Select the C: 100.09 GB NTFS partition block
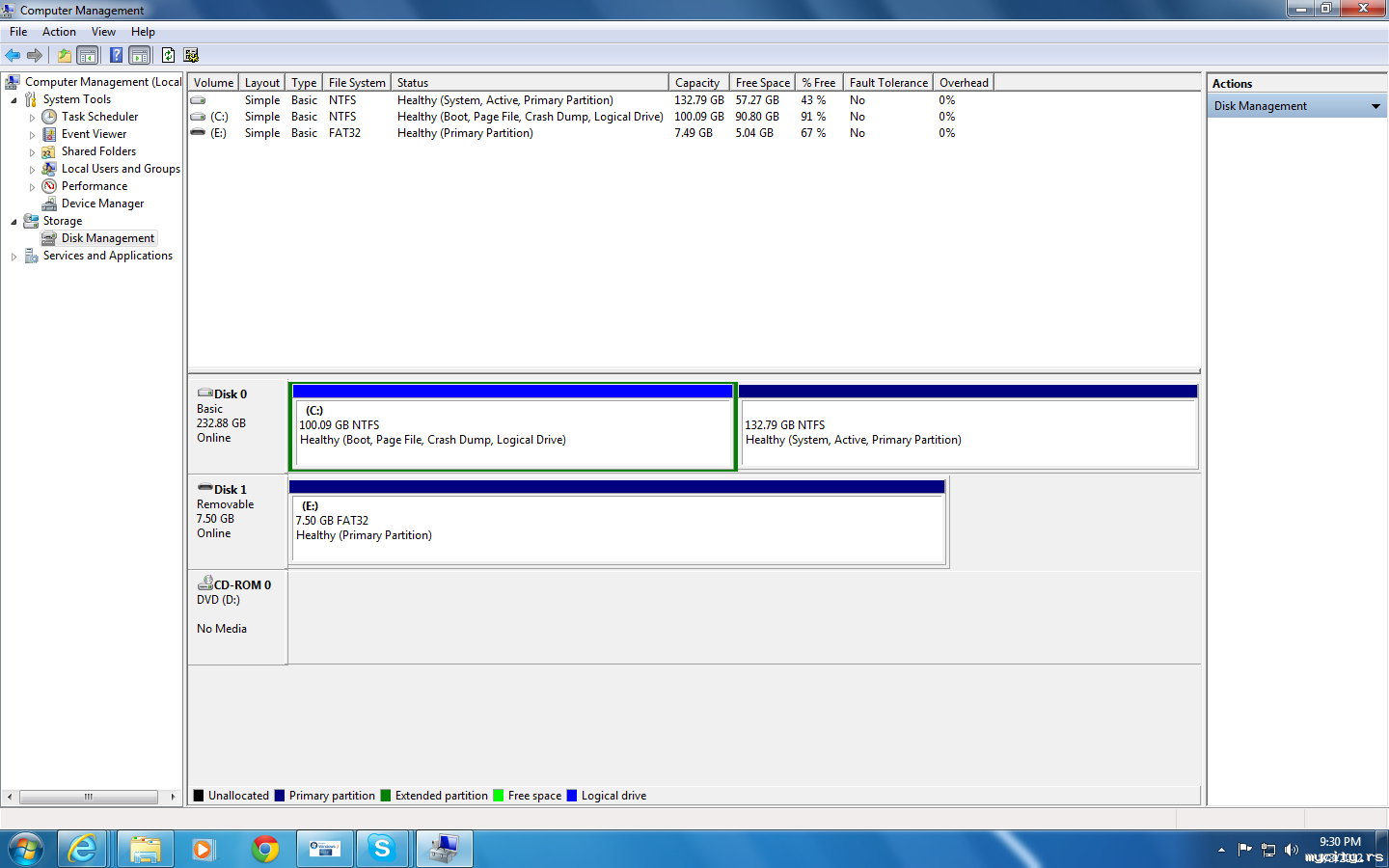 pyautogui.click(x=513, y=426)
